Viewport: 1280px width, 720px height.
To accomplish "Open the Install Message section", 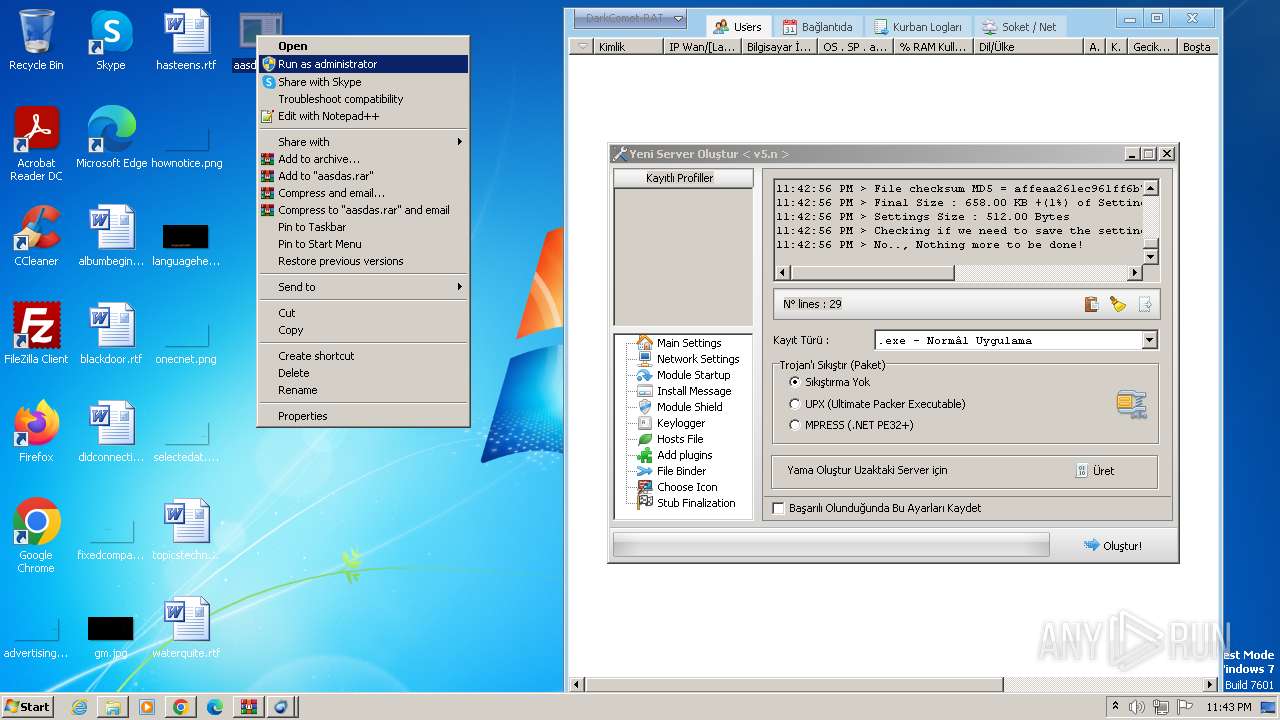I will 694,391.
